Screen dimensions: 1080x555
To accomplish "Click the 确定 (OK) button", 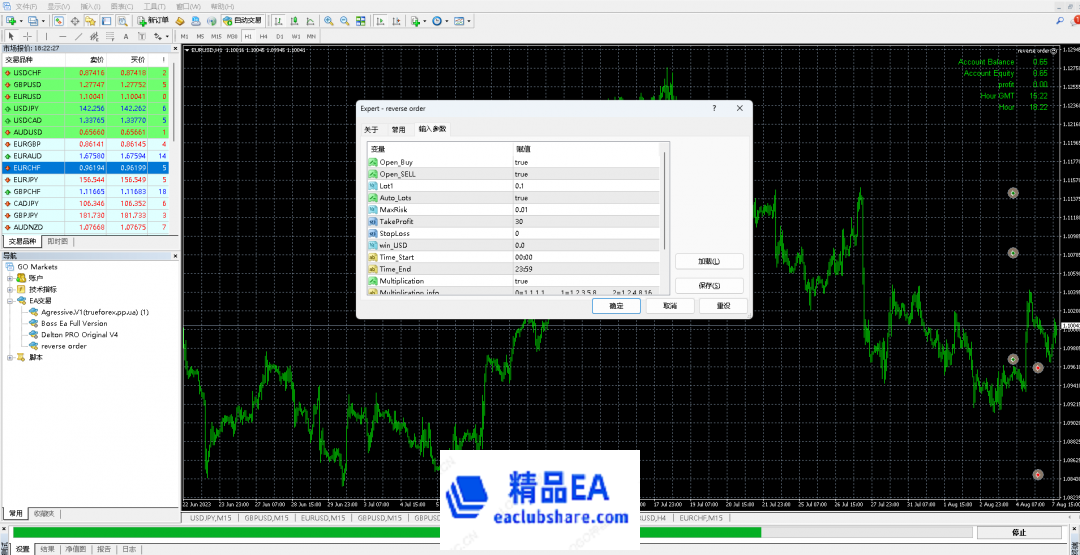I will tap(616, 306).
